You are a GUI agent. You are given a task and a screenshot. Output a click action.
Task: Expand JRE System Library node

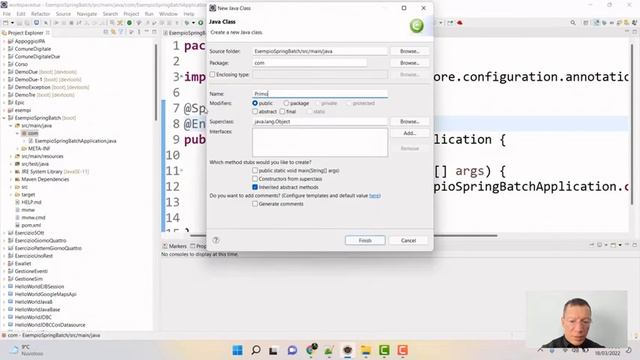tap(11, 171)
